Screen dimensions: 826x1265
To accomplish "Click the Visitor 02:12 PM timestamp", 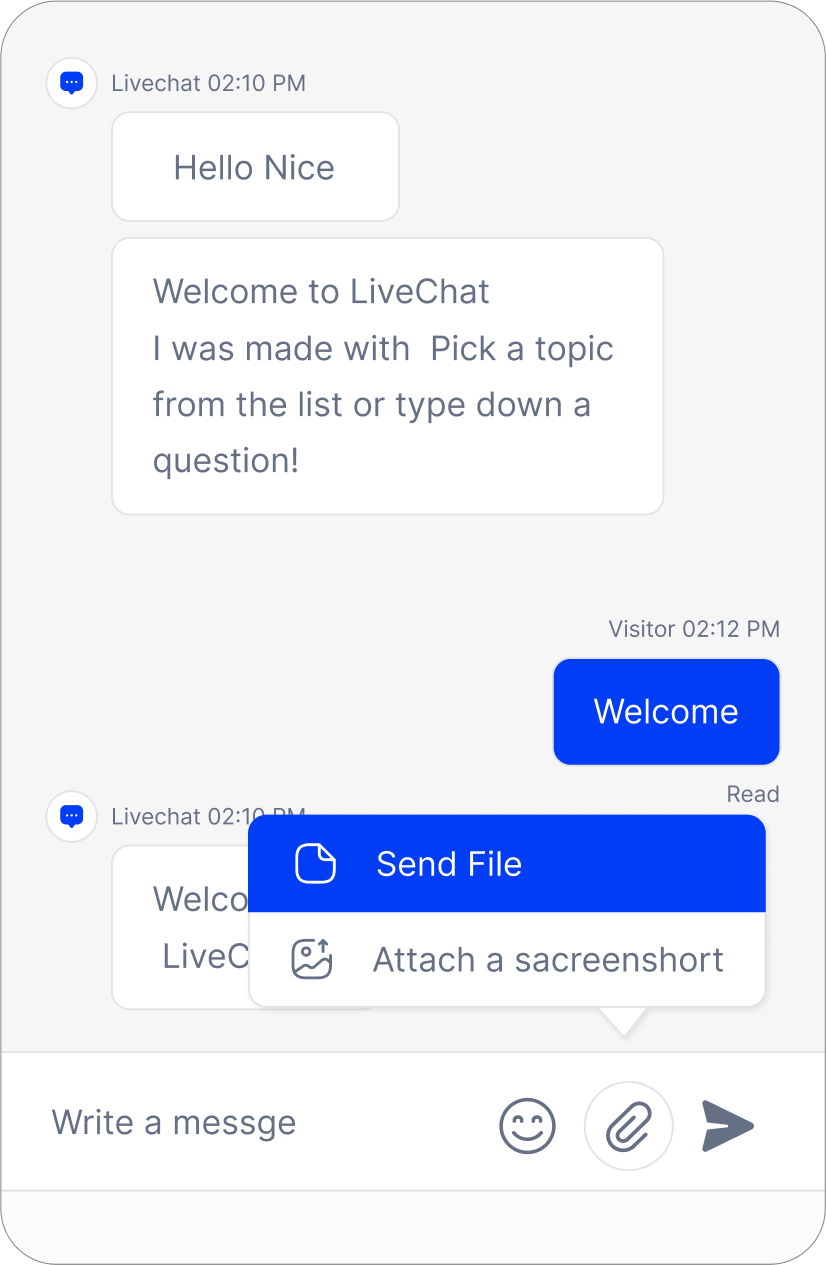I will 694,629.
